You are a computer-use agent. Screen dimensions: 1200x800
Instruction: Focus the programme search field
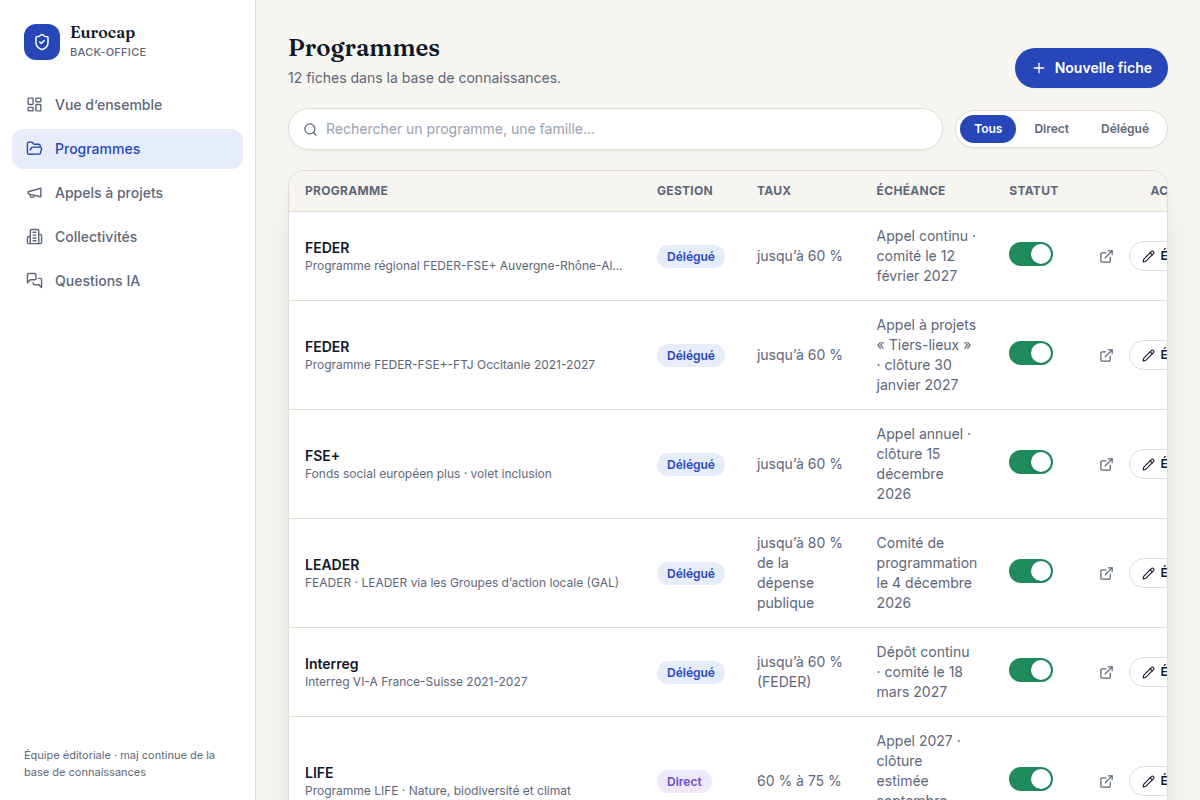(615, 129)
